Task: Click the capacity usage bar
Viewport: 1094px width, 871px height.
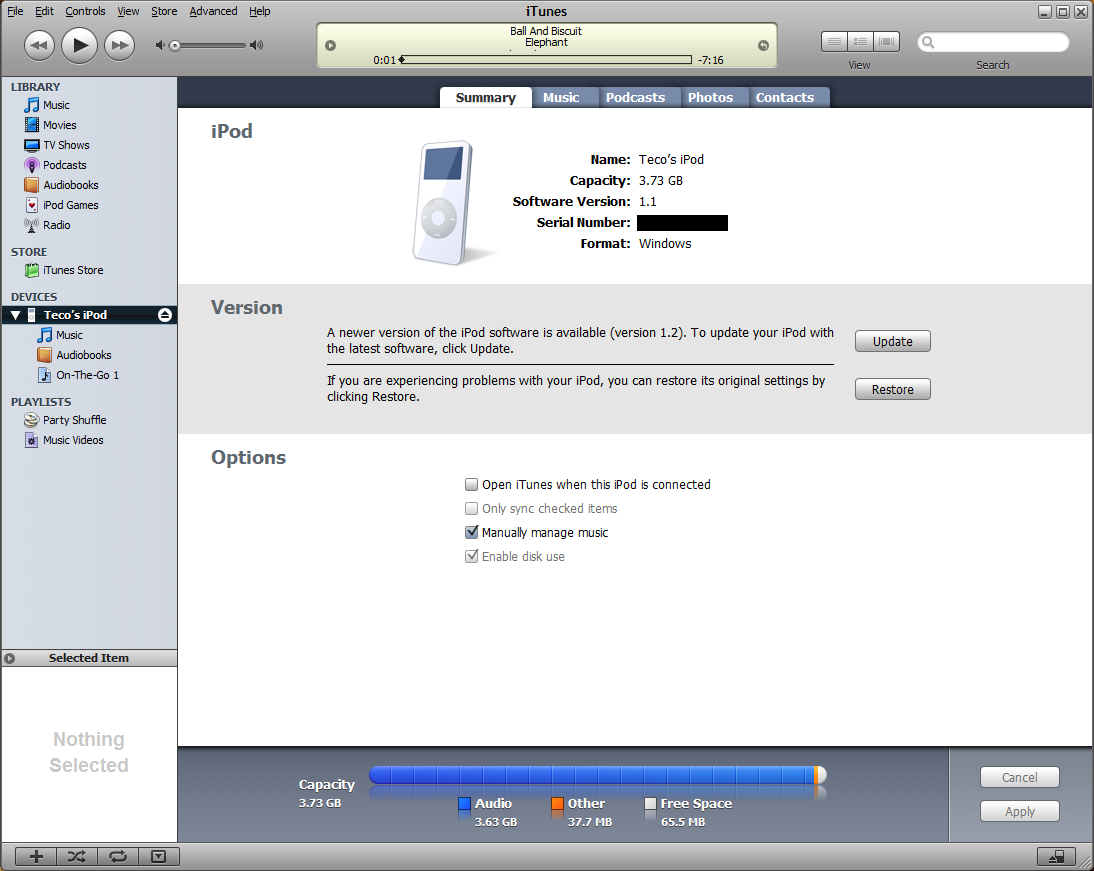Action: 598,775
